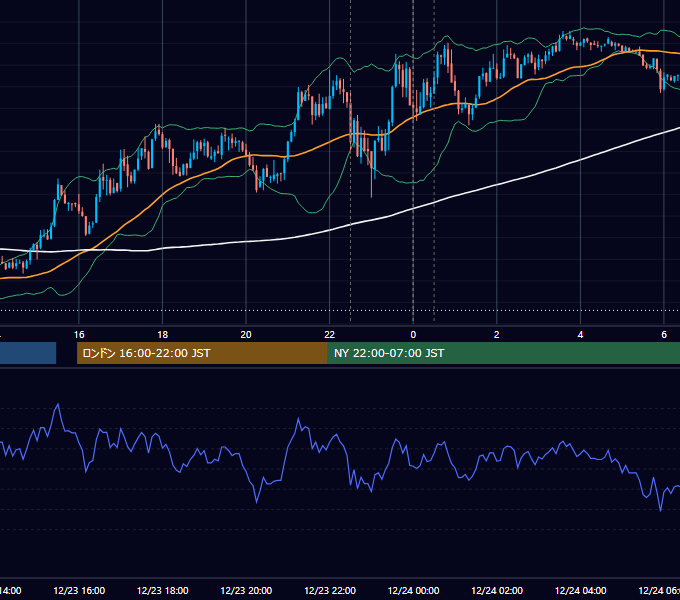Click the 18 hour label on upper axis
Image resolution: width=680 pixels, height=600 pixels.
[163, 335]
